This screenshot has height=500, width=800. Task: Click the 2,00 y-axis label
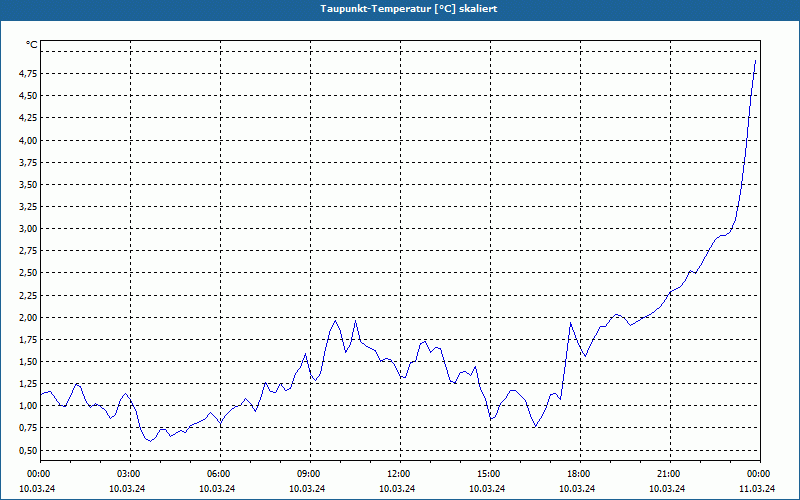tap(28, 317)
